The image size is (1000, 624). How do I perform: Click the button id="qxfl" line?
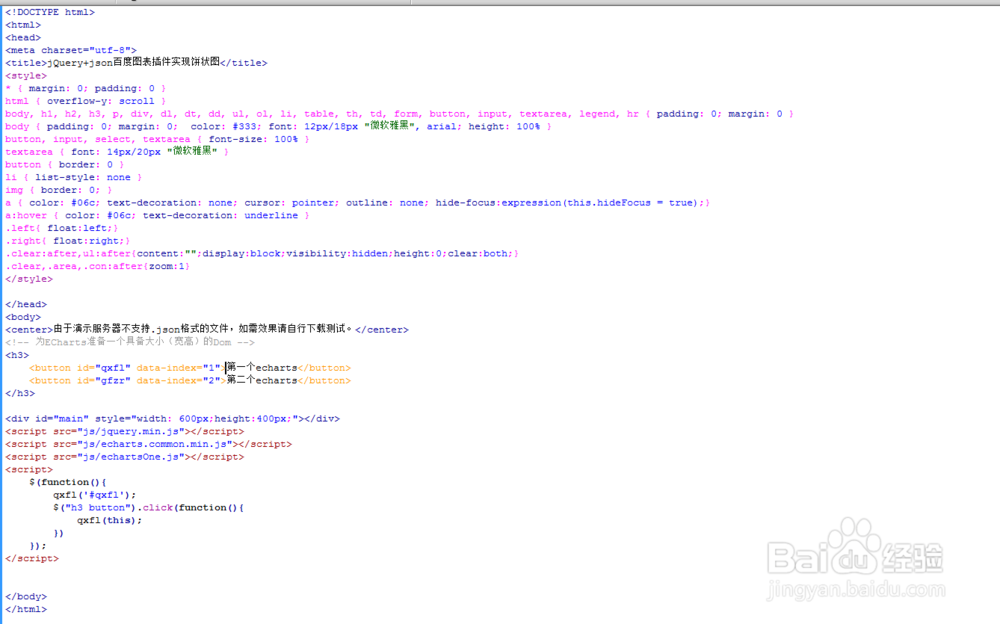190,368
